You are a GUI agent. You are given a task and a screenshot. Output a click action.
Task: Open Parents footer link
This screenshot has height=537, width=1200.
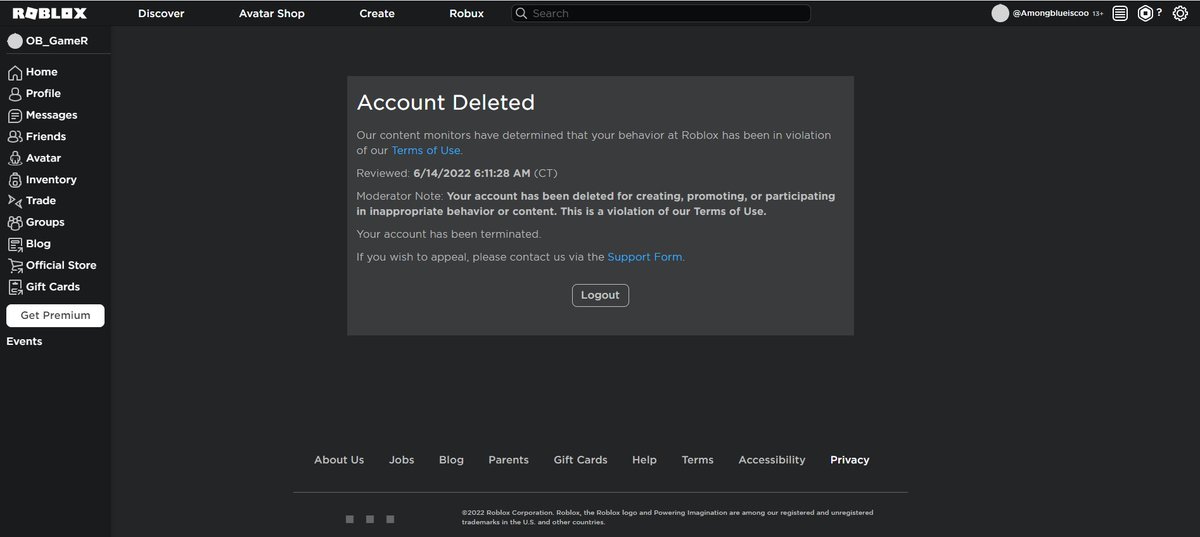pos(509,460)
